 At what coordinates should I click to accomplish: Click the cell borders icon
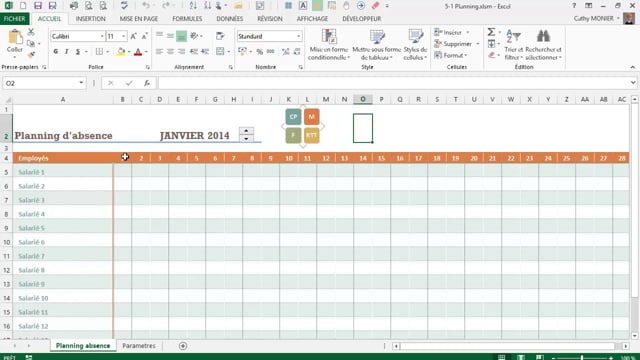[x=99, y=51]
